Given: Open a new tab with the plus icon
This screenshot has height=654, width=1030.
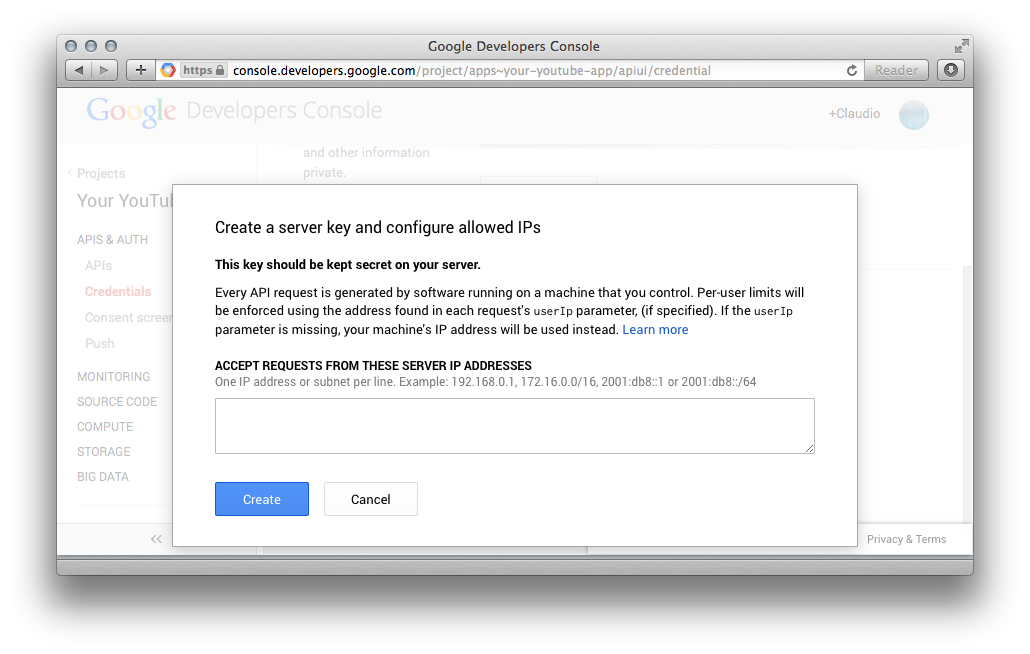Looking at the screenshot, I should coord(140,70).
